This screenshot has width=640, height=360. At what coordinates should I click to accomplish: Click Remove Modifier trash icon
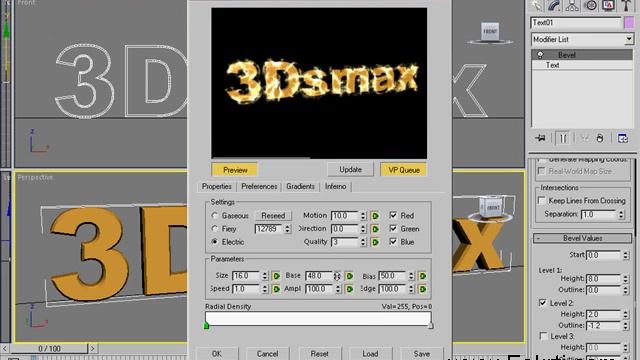tap(600, 138)
